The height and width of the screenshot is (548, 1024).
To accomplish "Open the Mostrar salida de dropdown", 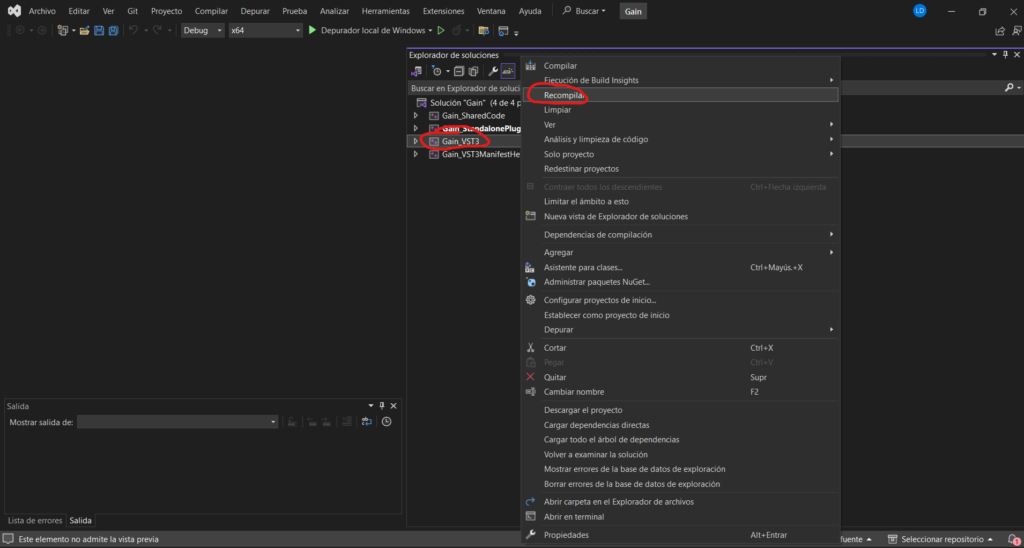I will pyautogui.click(x=178, y=423).
